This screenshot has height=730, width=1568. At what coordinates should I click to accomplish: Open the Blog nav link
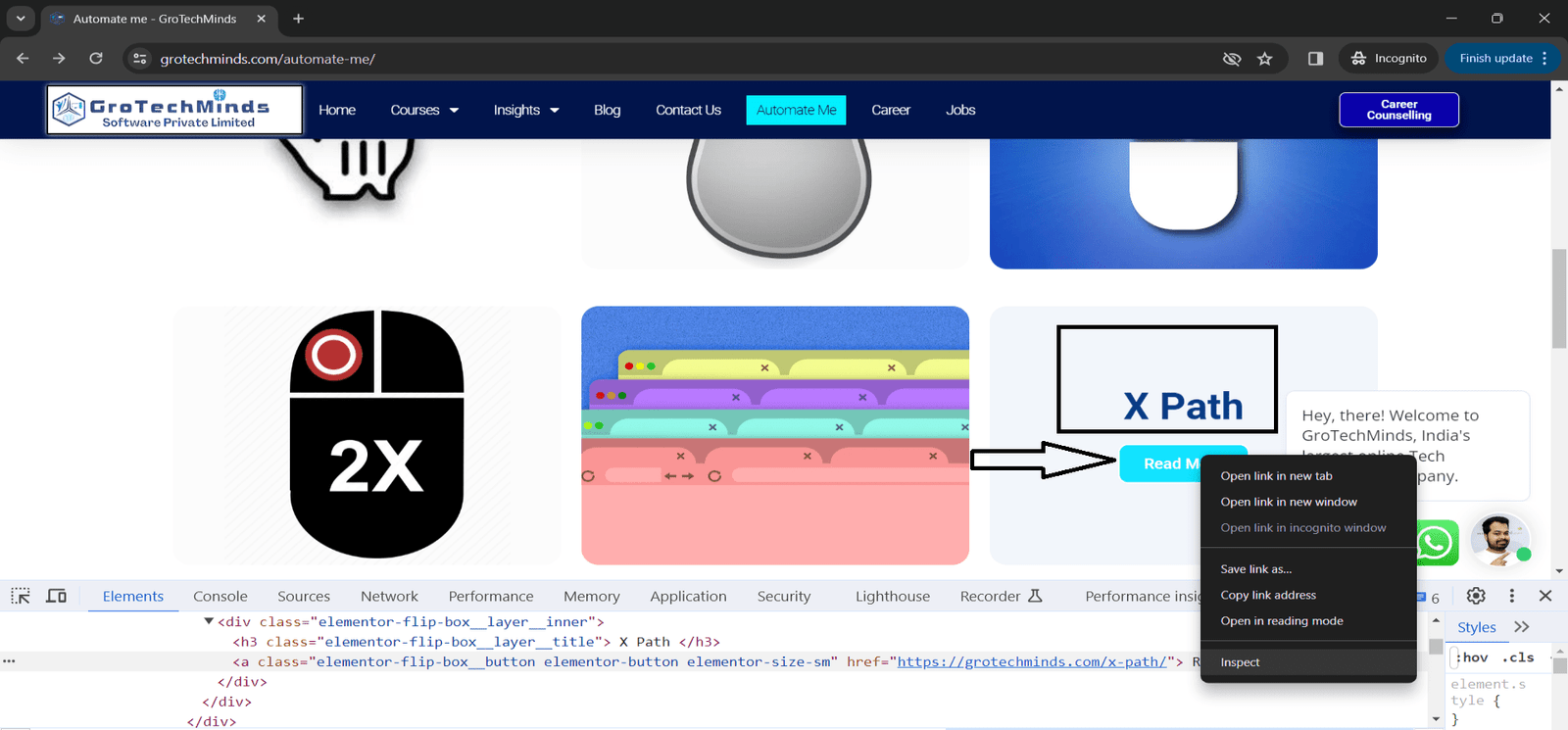tap(607, 110)
